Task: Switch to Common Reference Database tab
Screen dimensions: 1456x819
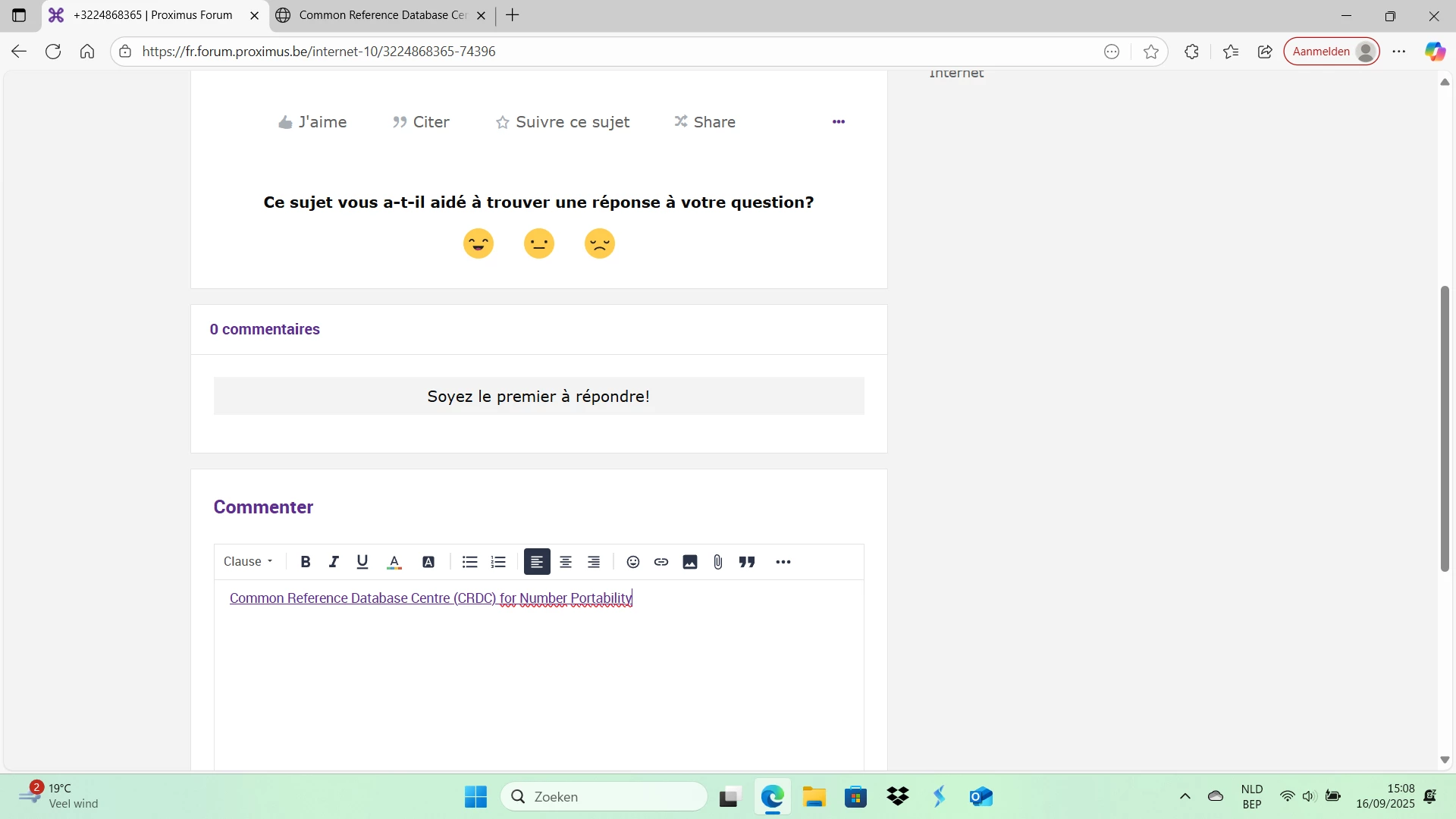Action: 379,15
